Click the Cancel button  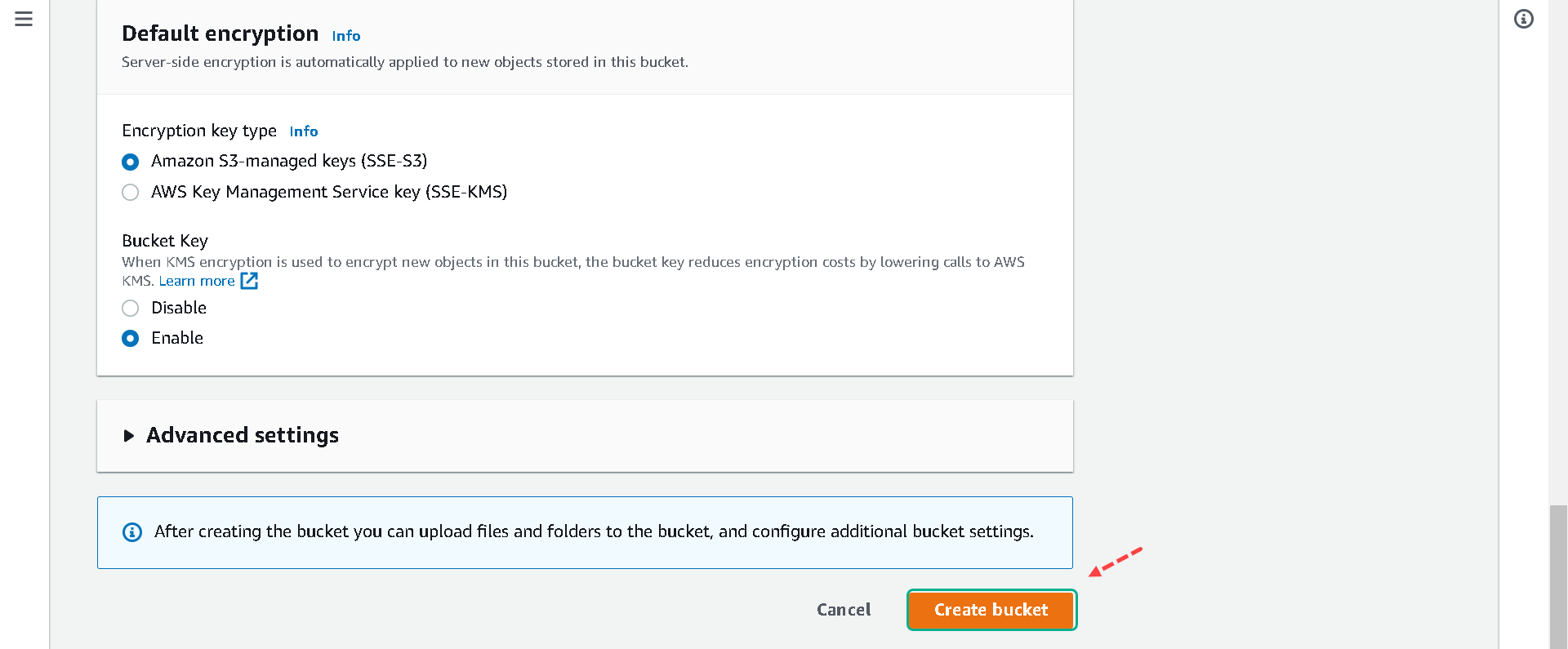[x=844, y=610]
